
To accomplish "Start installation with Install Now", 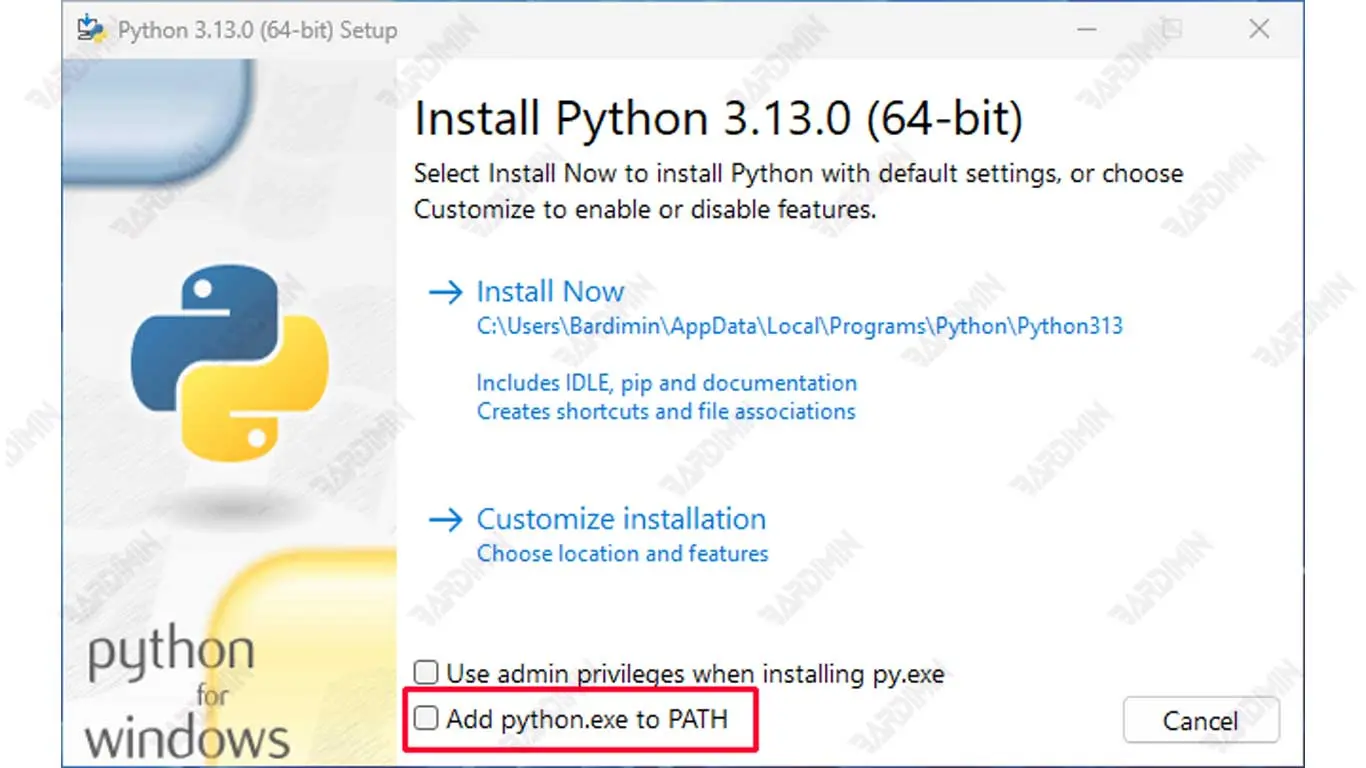I will click(x=550, y=292).
